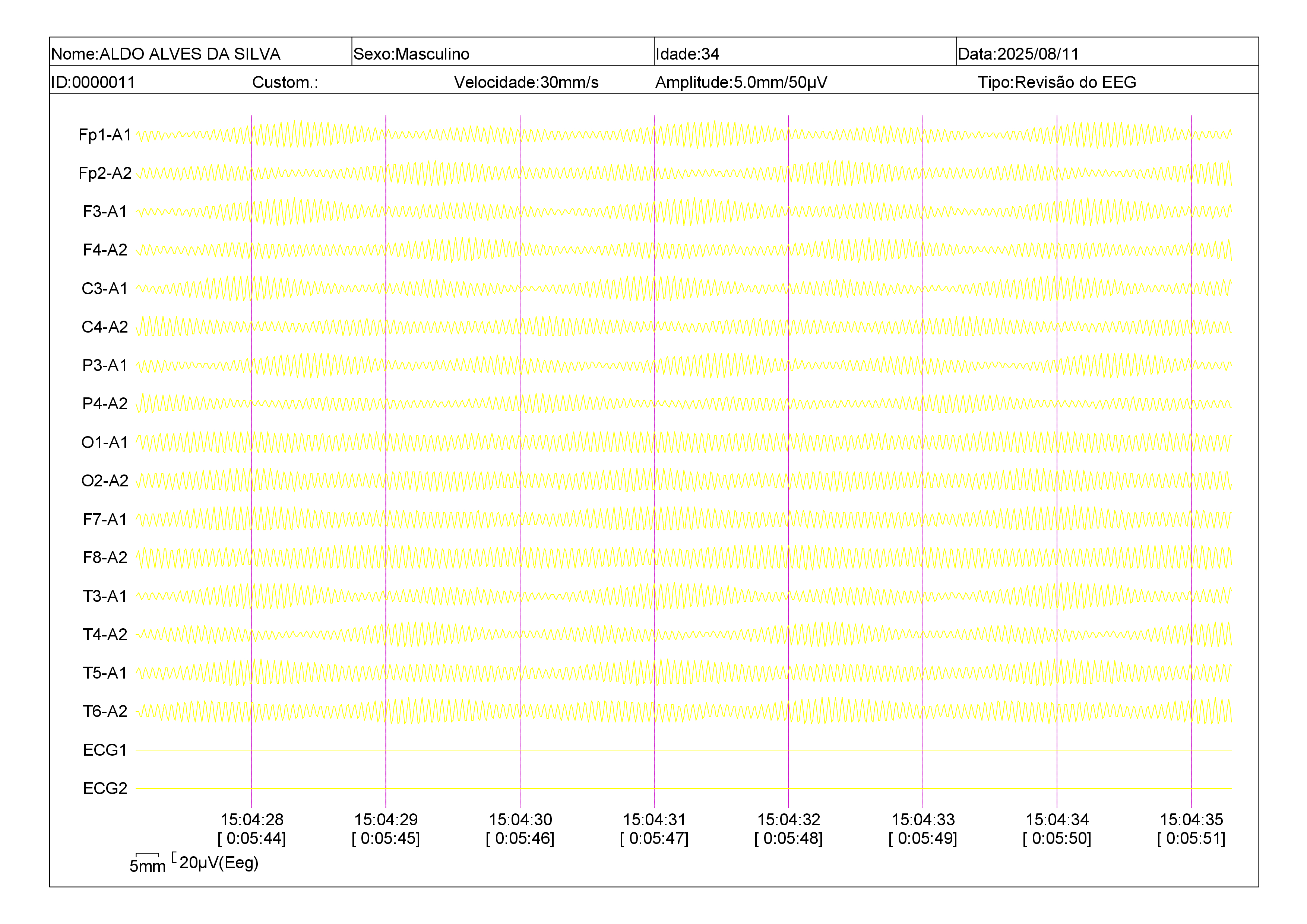
Task: Select the T5-A1 channel label
Action: tap(105, 673)
